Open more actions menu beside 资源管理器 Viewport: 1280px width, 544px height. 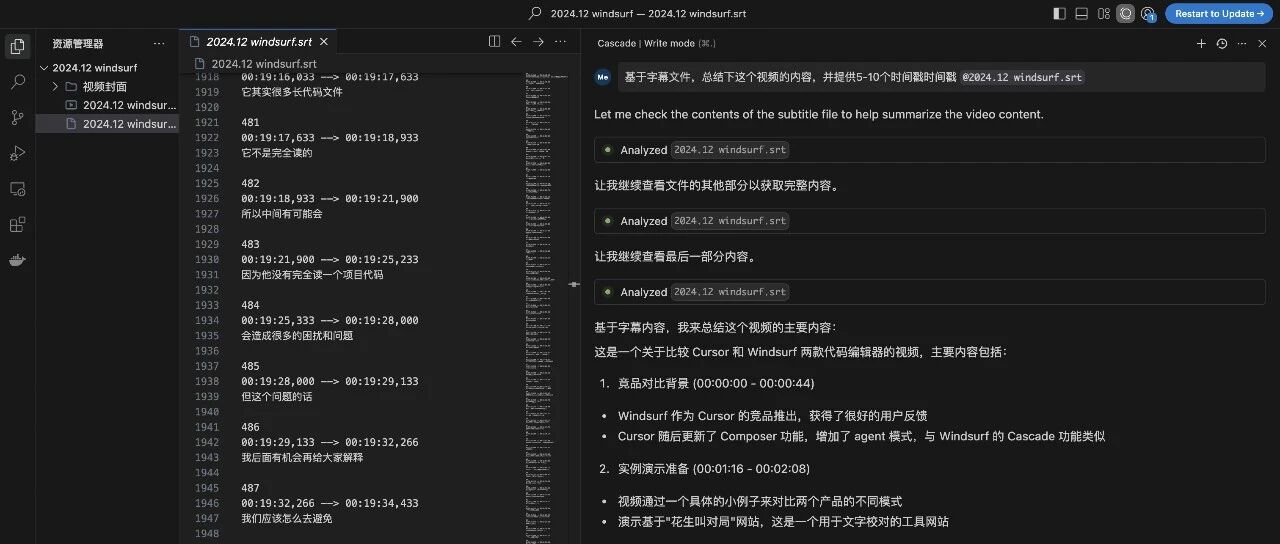(x=159, y=43)
